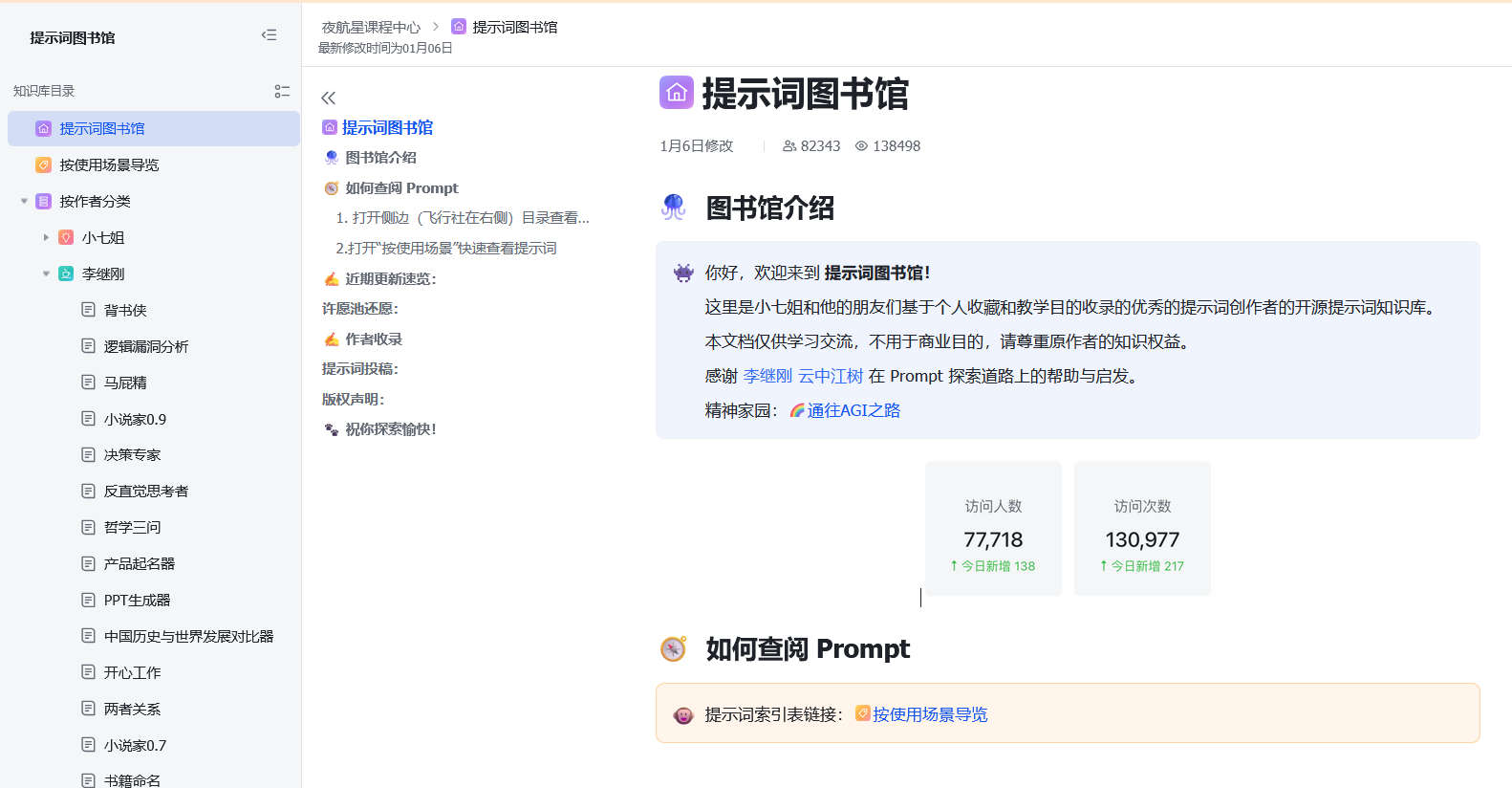This screenshot has width=1512, height=788.
Task: Click the monkey emoji in index link callout
Action: 683,715
